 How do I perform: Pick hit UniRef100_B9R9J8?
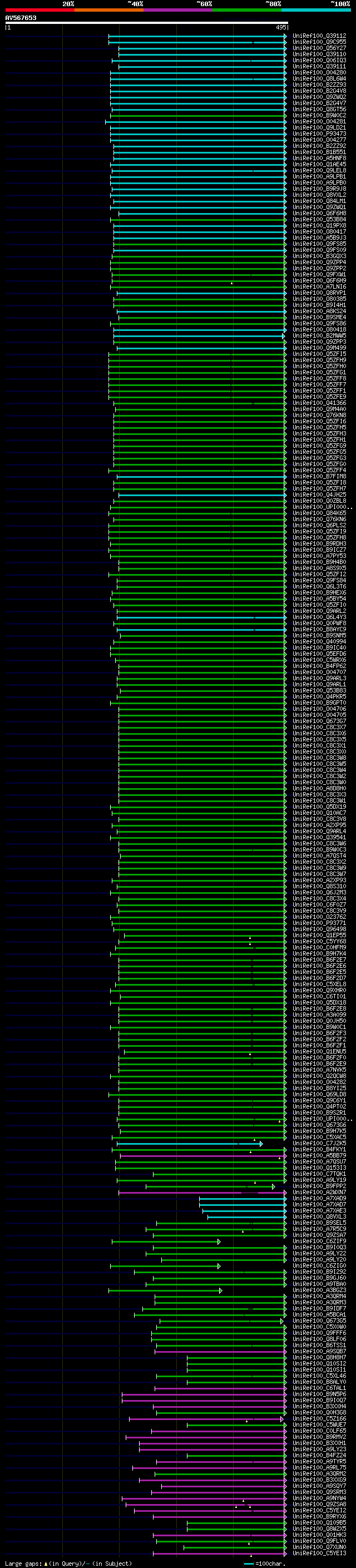point(319,189)
